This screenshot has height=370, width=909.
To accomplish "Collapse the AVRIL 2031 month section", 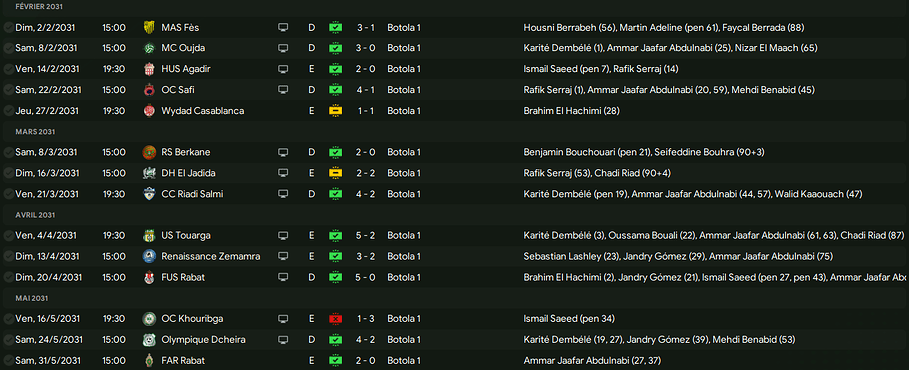I will pyautogui.click(x=35, y=215).
